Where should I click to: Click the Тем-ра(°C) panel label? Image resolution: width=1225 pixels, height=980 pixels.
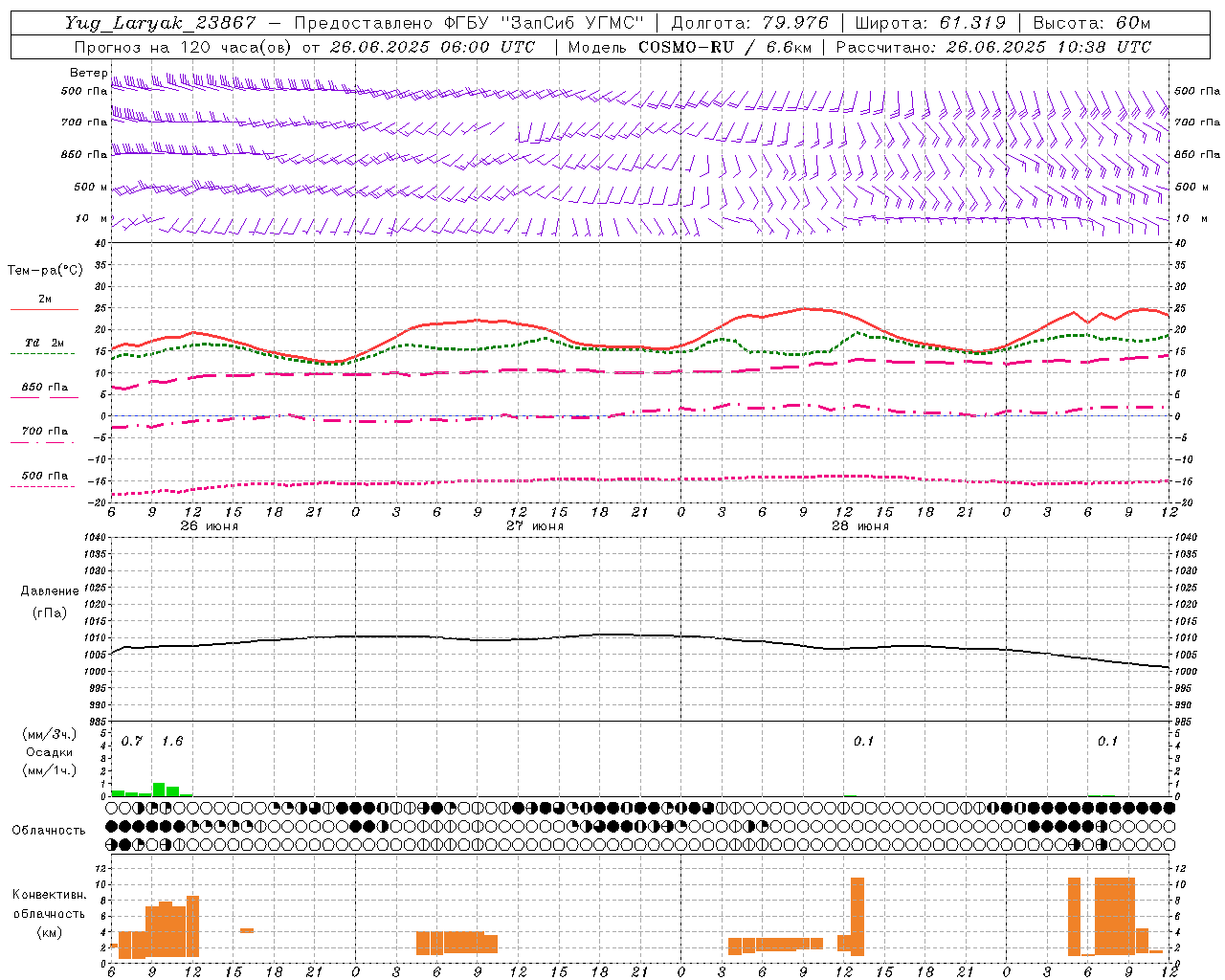tap(46, 271)
